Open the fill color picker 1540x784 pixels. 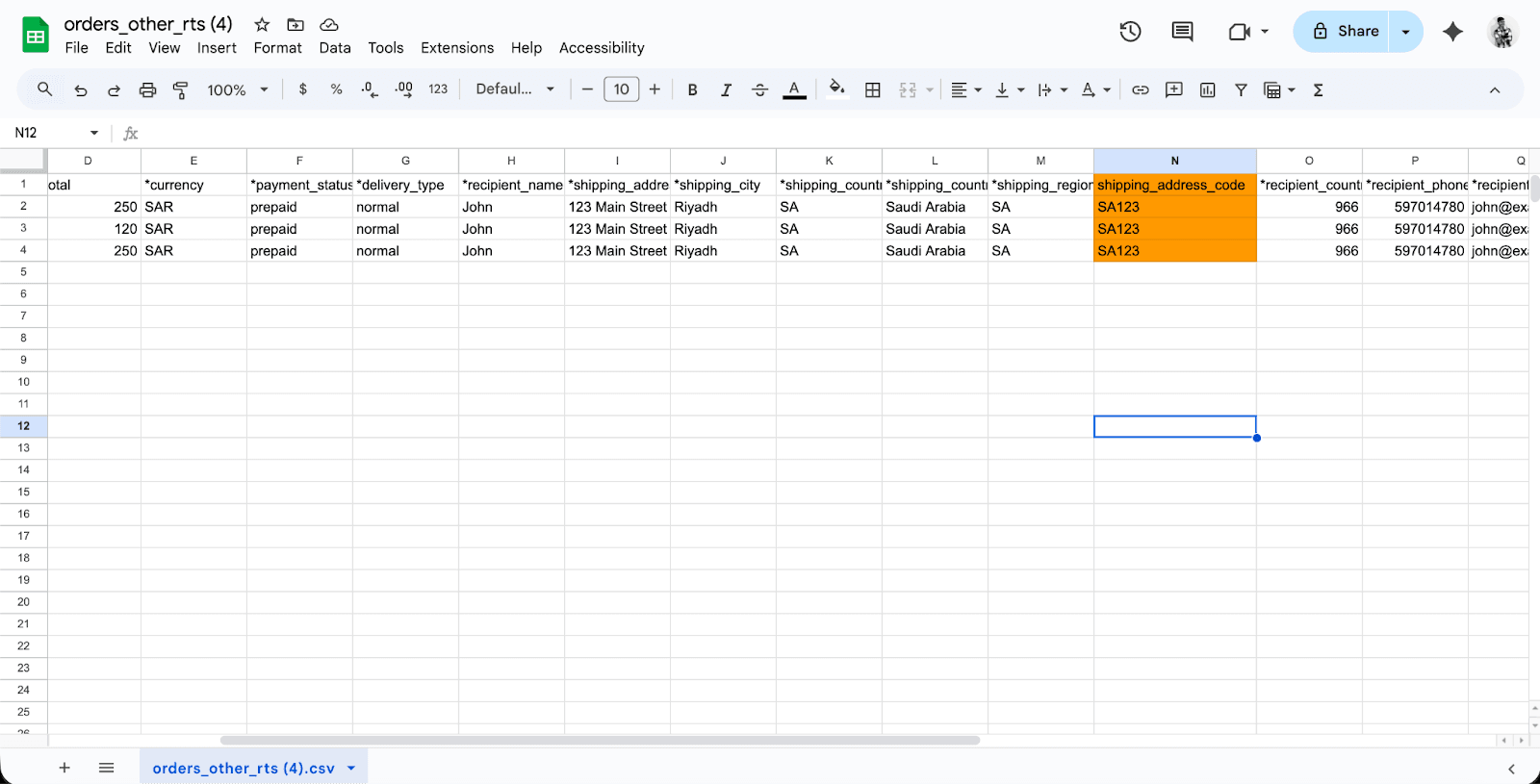(837, 89)
